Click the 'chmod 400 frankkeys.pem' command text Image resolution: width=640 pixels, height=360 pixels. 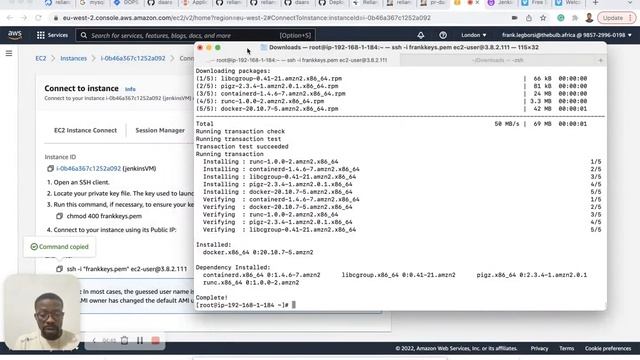(x=104, y=216)
